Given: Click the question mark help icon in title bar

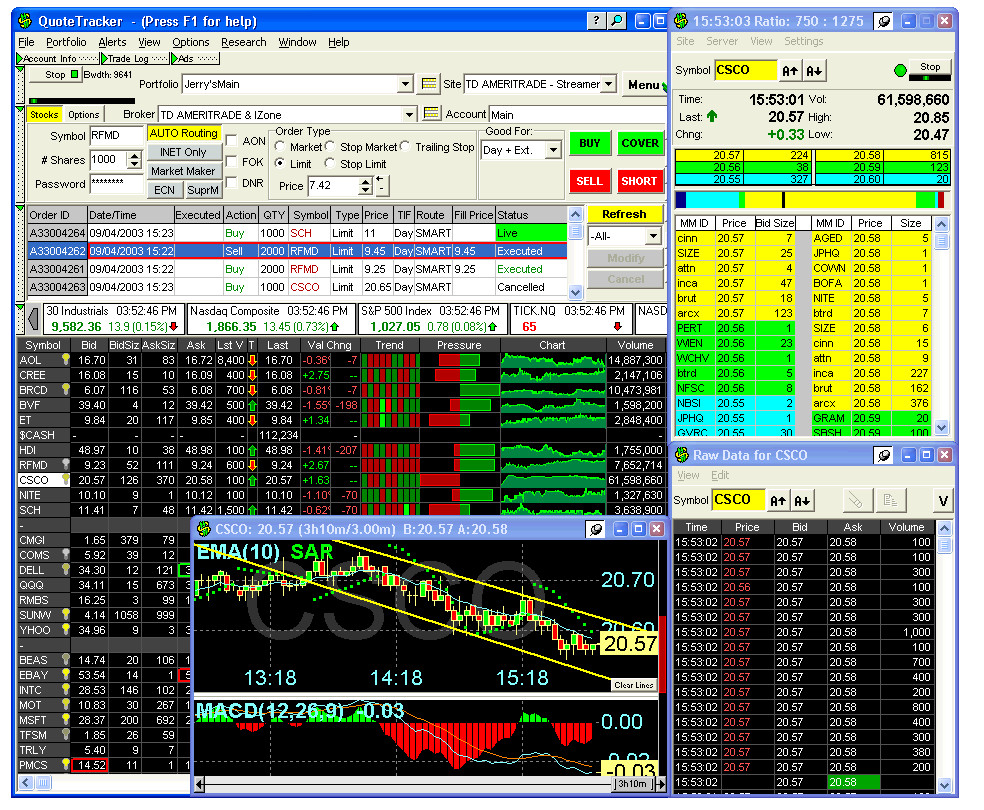Looking at the screenshot, I should [x=596, y=20].
